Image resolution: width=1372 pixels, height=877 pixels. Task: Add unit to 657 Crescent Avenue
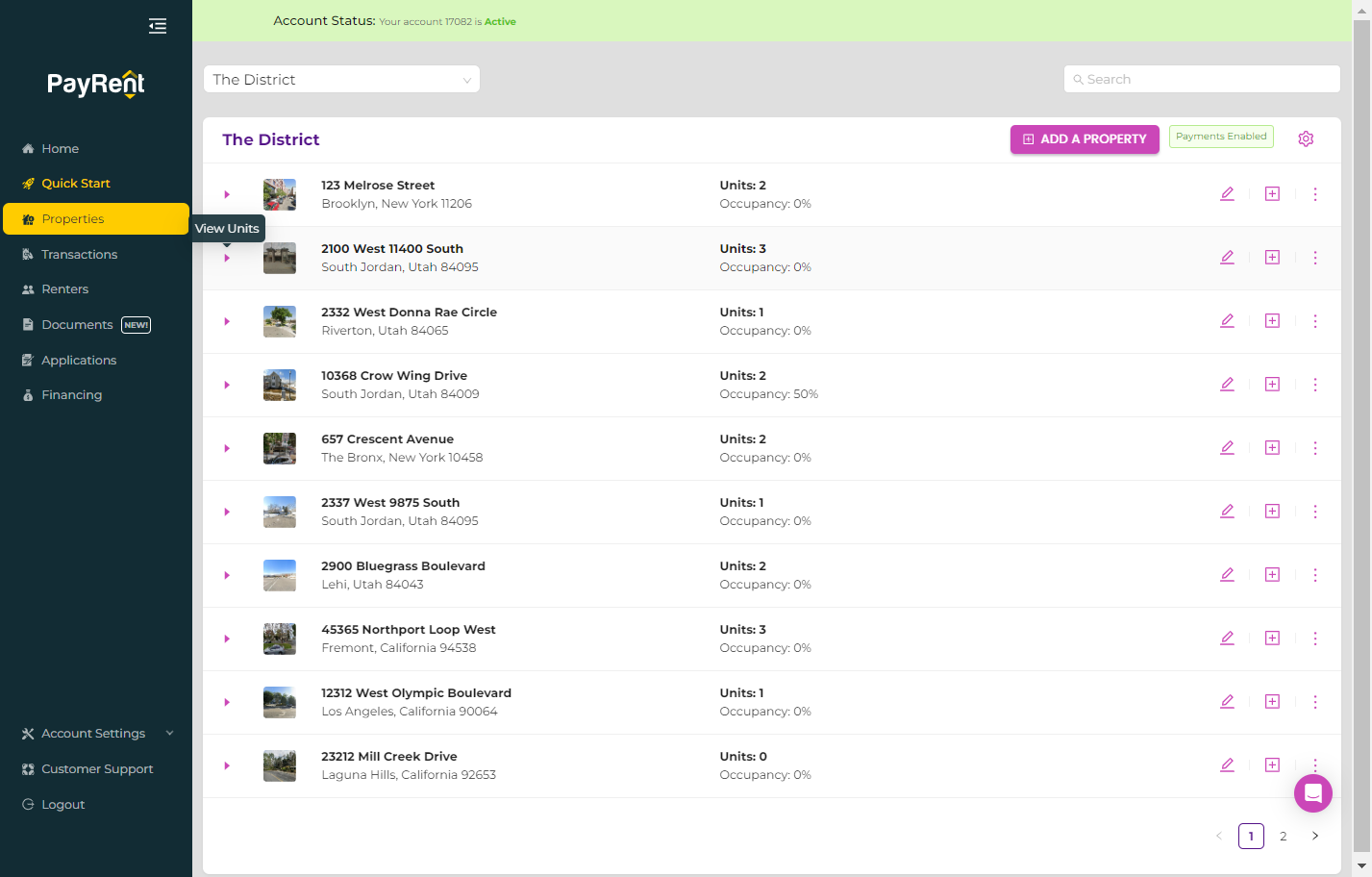coord(1272,448)
